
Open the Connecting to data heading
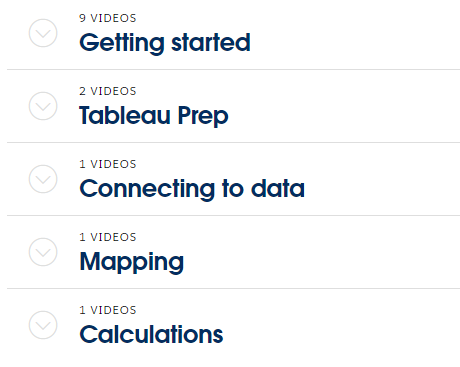click(x=192, y=189)
